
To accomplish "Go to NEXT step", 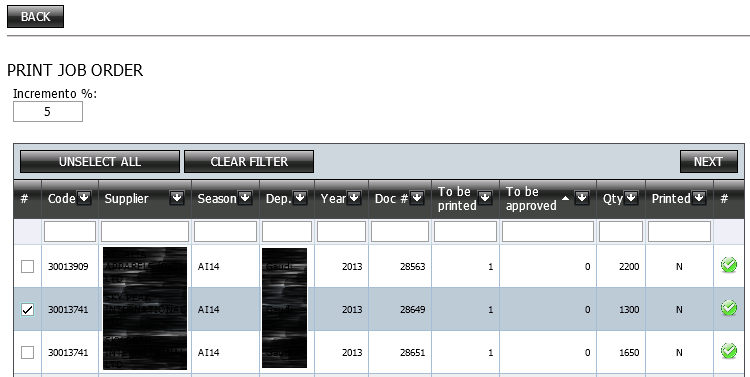I will point(708,162).
